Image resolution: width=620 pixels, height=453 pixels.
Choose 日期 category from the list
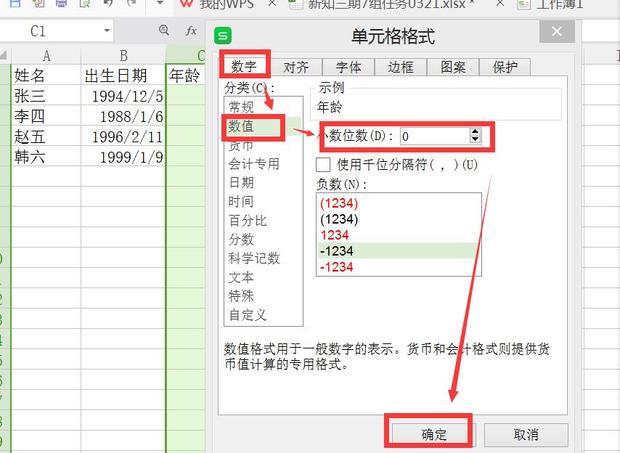pos(241,183)
